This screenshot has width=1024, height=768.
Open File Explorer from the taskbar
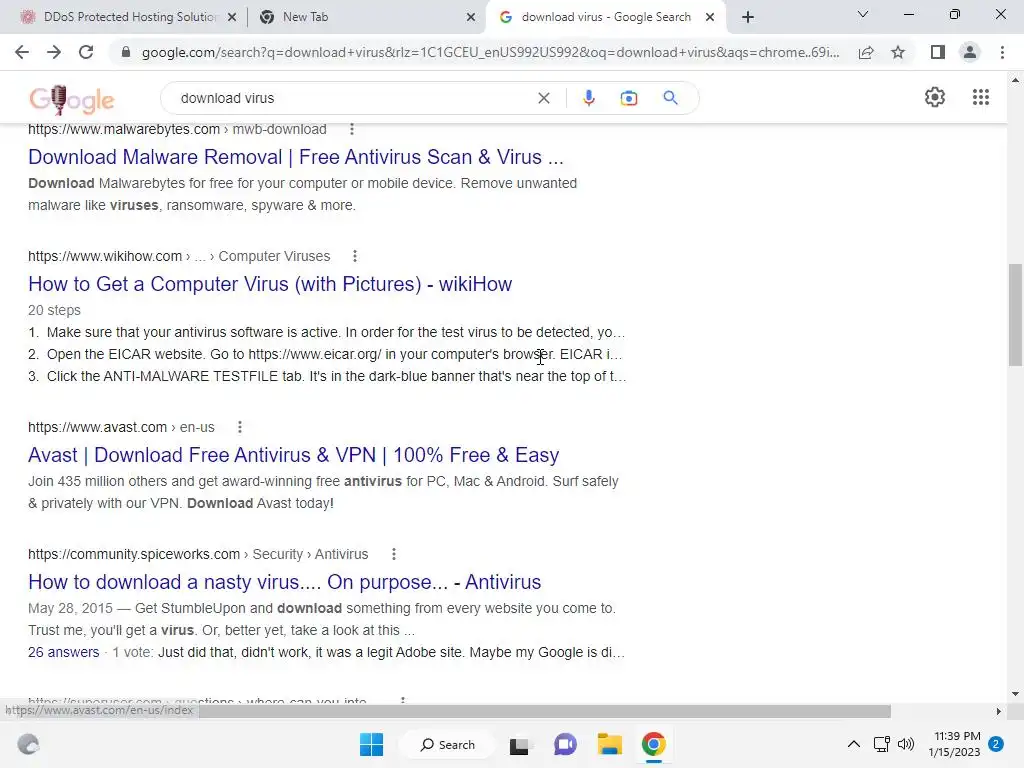point(609,744)
